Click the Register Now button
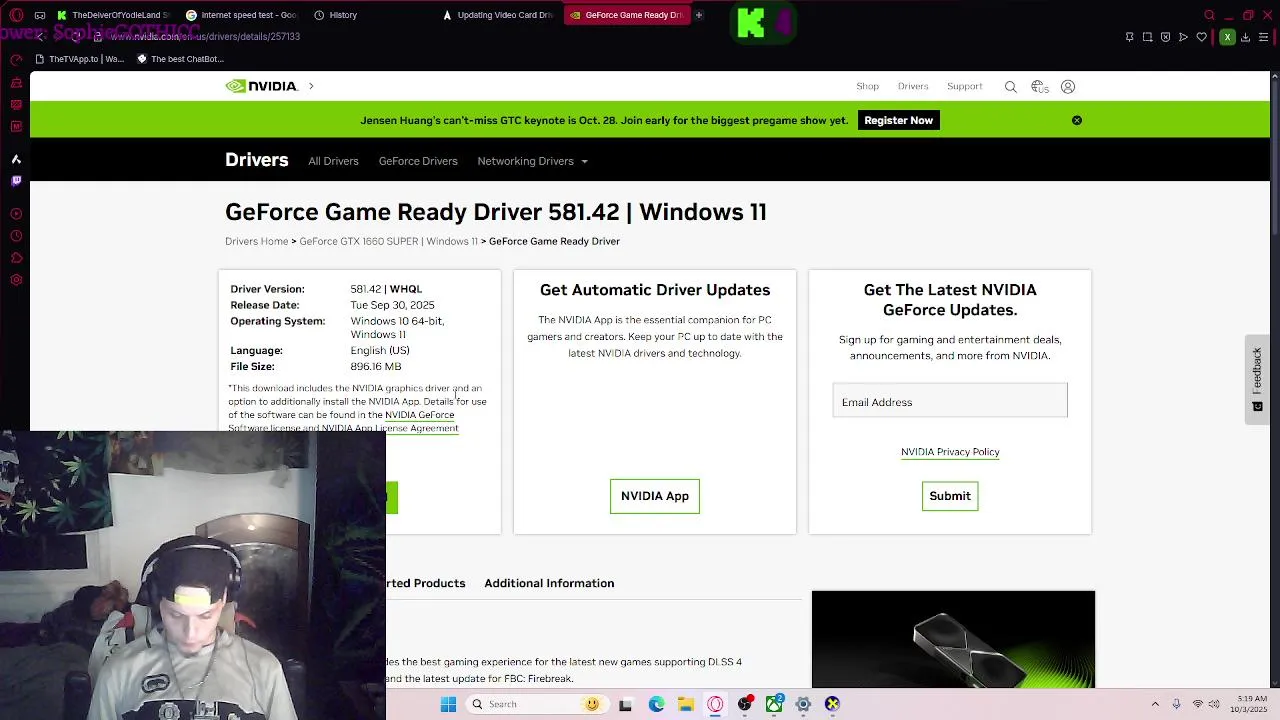Screen dimensions: 1280x720 (x=898, y=120)
